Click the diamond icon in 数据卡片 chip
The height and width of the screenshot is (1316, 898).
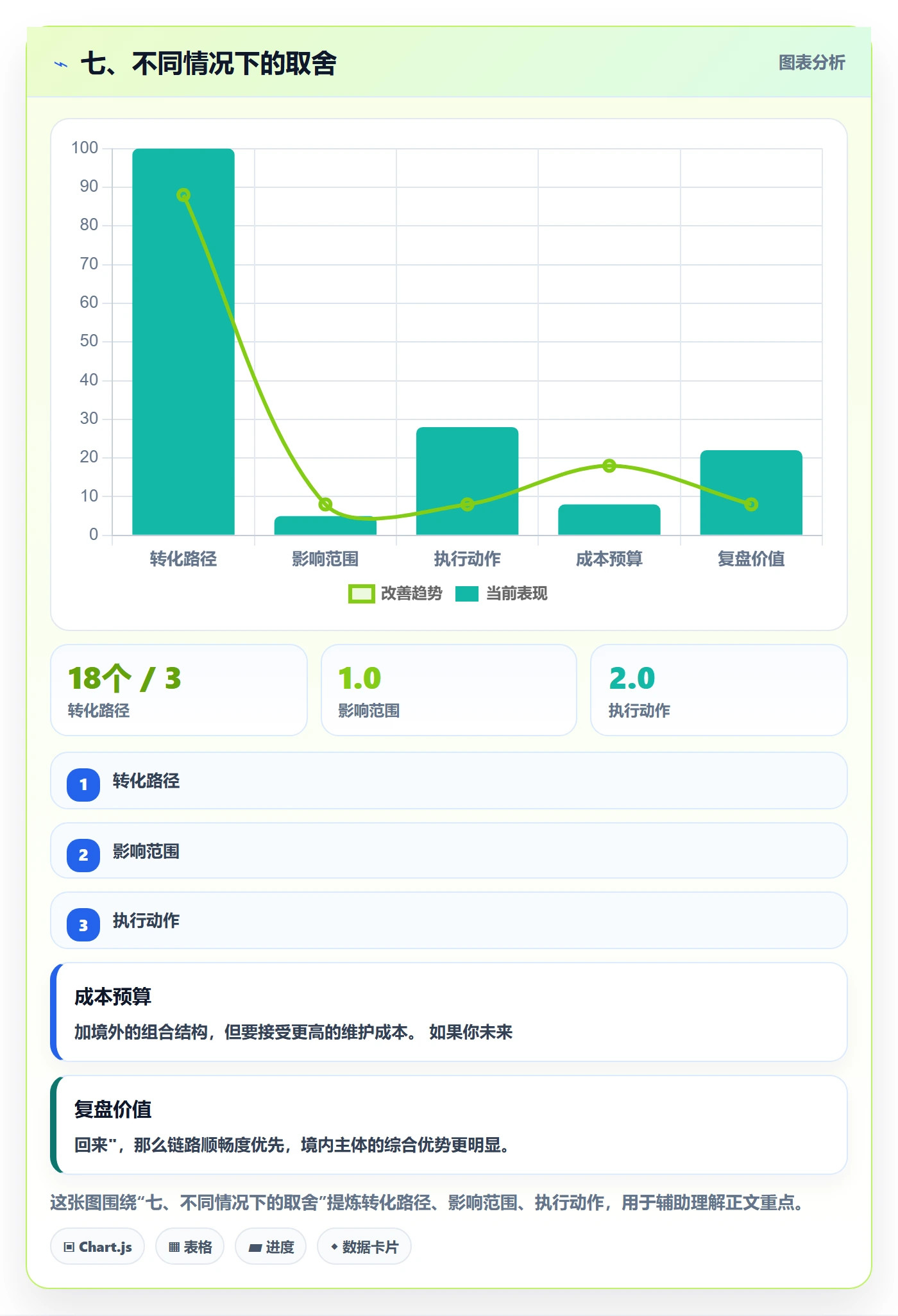click(x=334, y=1247)
